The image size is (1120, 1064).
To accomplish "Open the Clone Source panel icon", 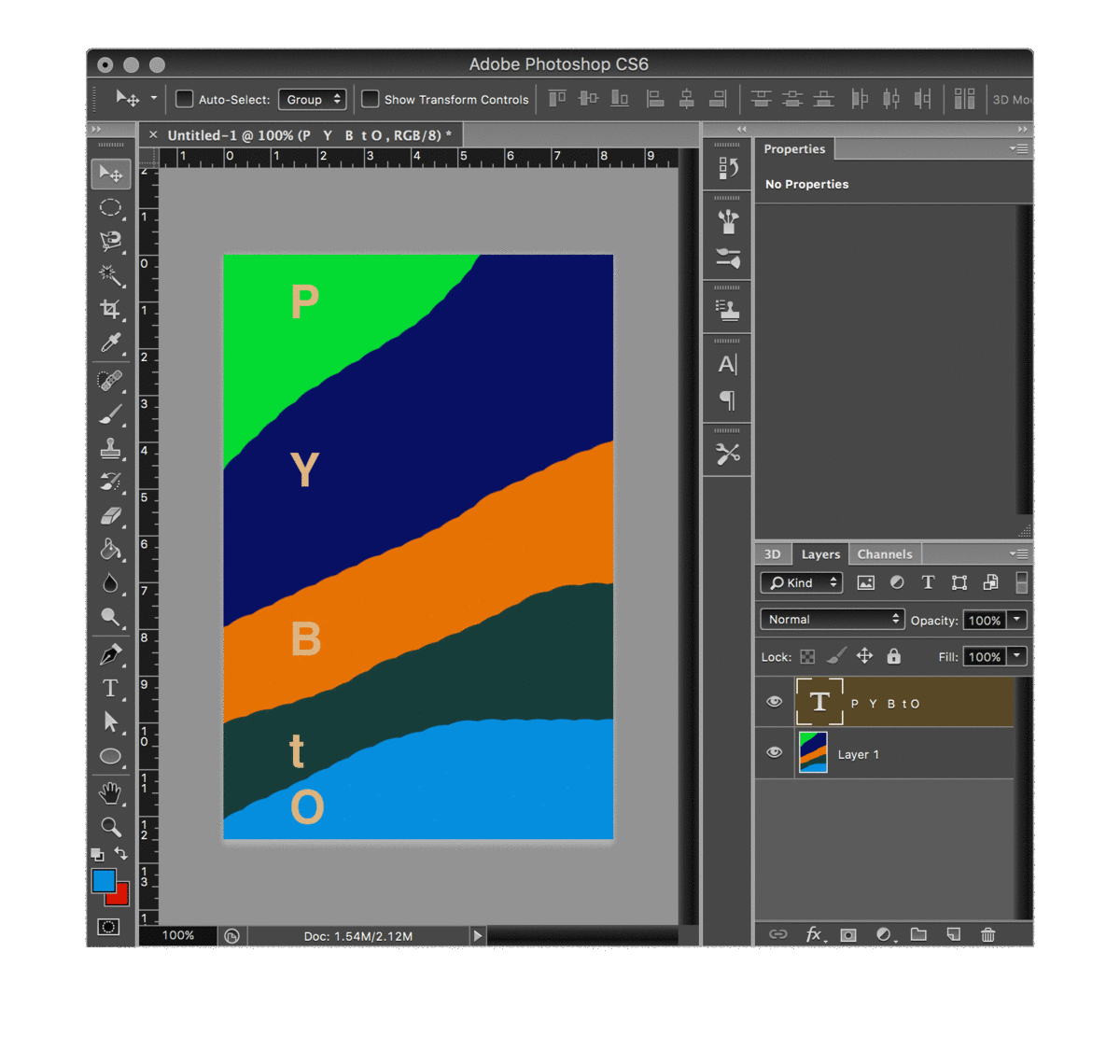I will 728,310.
